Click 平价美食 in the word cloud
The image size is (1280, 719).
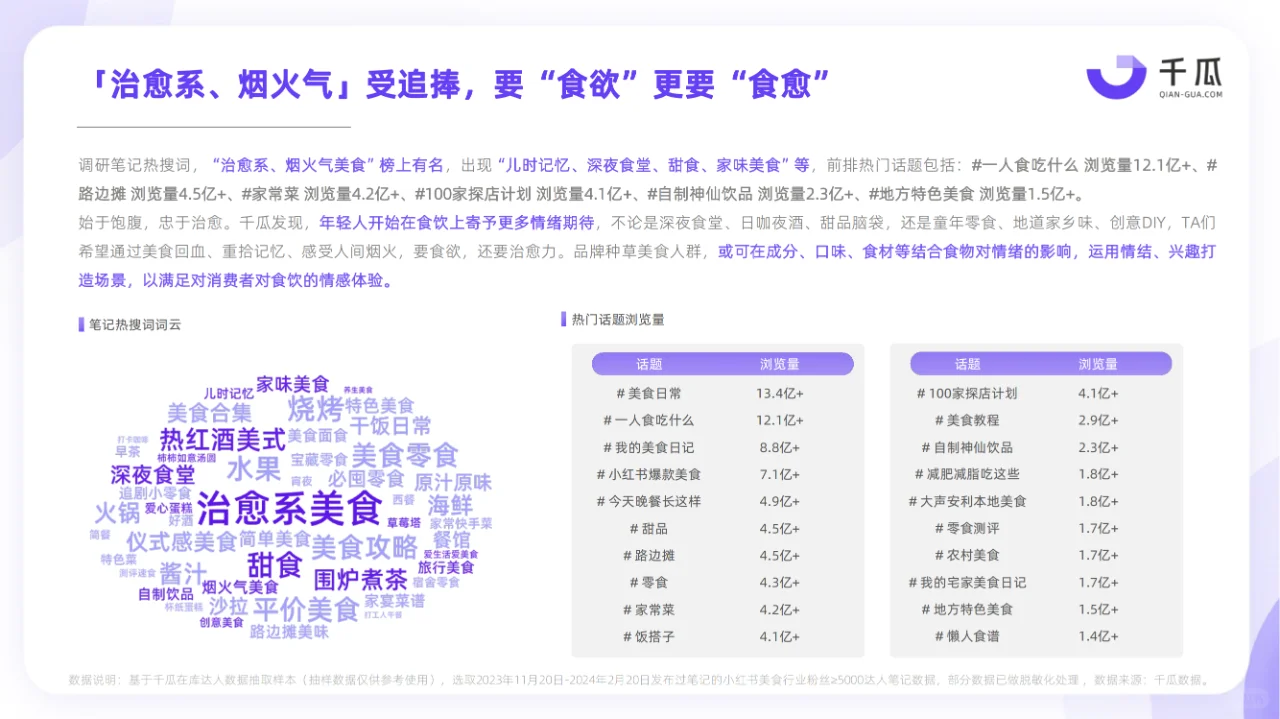pyautogui.click(x=306, y=609)
